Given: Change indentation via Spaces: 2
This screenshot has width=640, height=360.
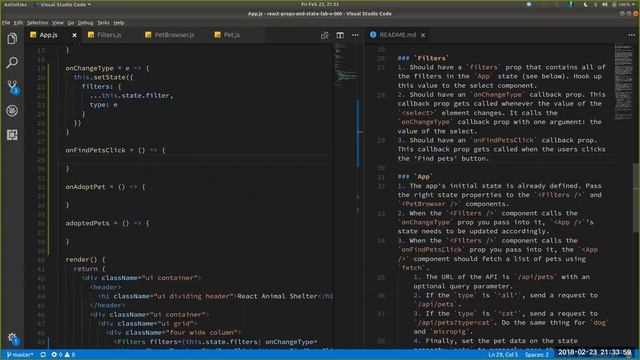Looking at the screenshot, I should click(x=537, y=355).
